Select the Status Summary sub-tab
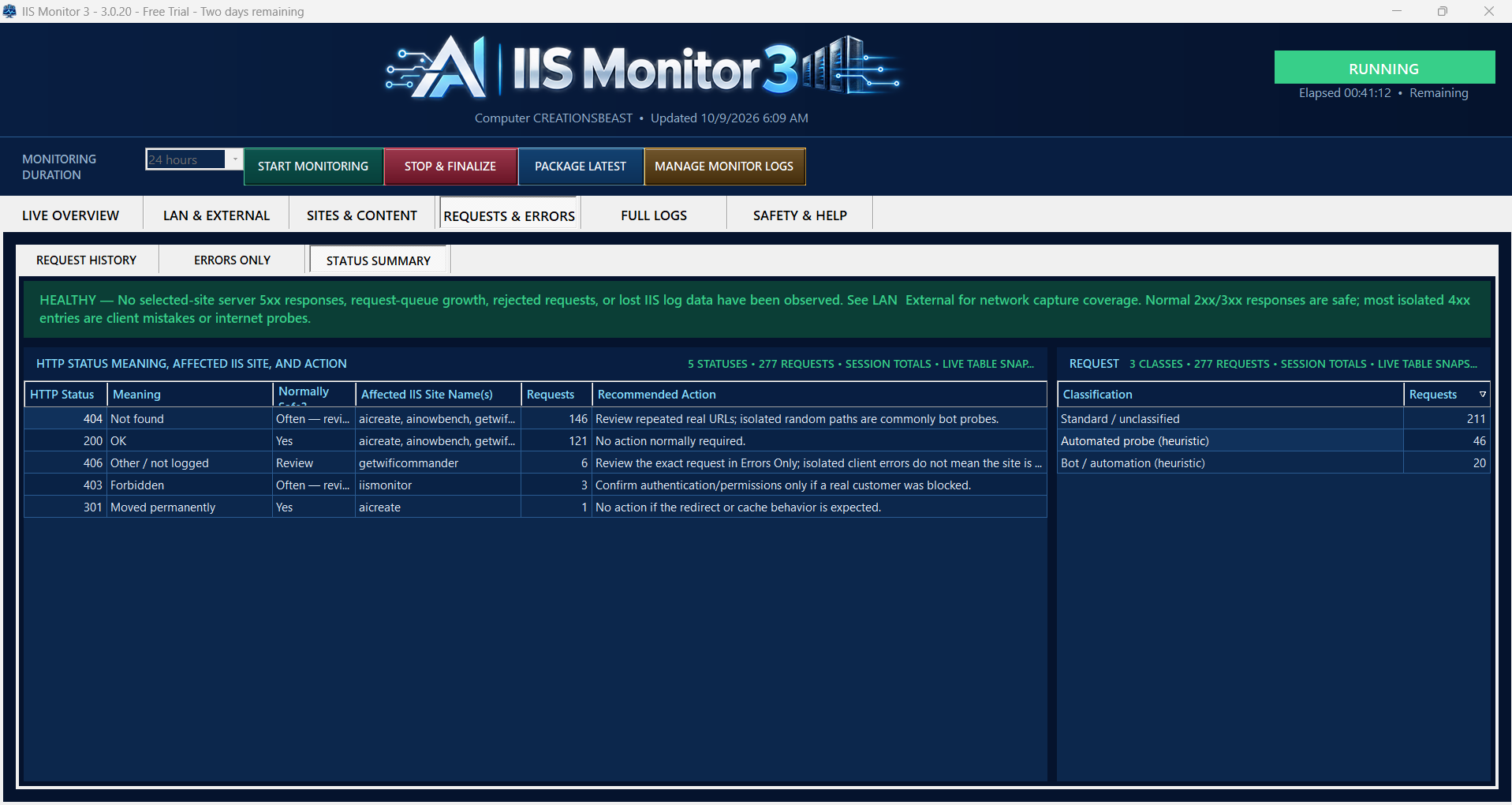The height and width of the screenshot is (805, 1512). pyautogui.click(x=379, y=260)
